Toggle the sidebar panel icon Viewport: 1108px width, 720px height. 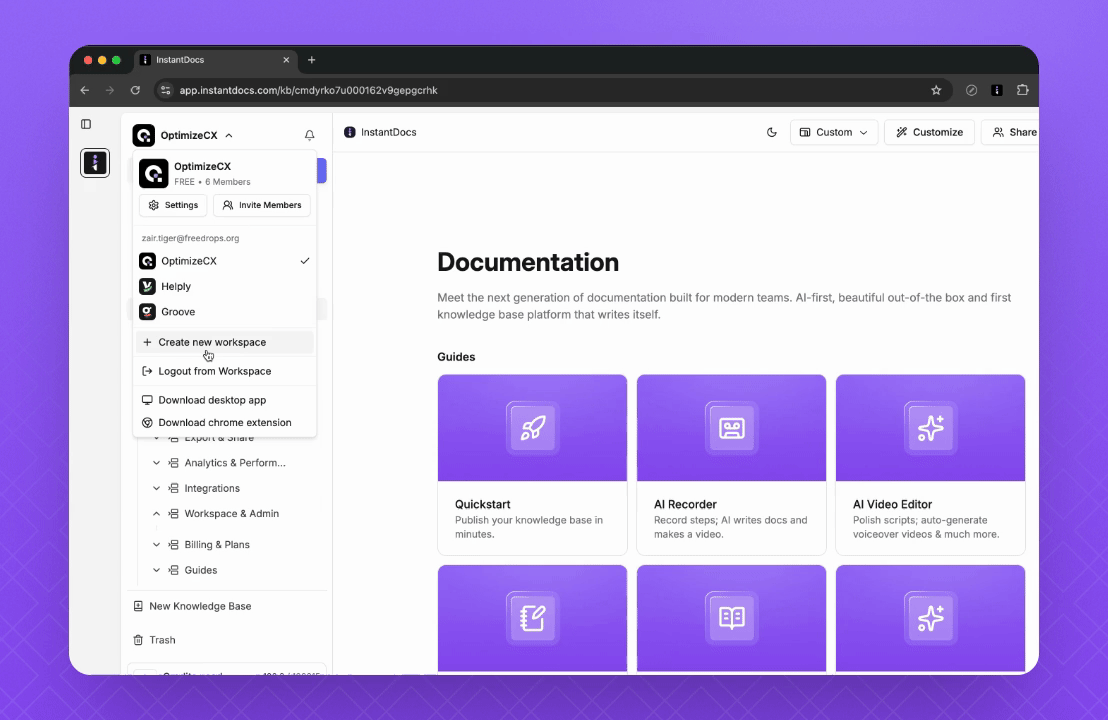click(86, 124)
